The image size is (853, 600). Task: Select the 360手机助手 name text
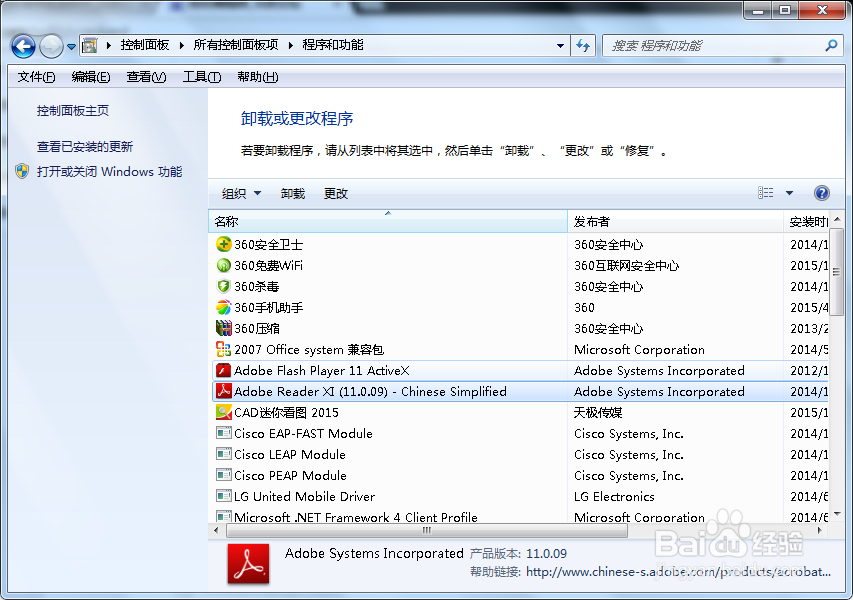268,308
